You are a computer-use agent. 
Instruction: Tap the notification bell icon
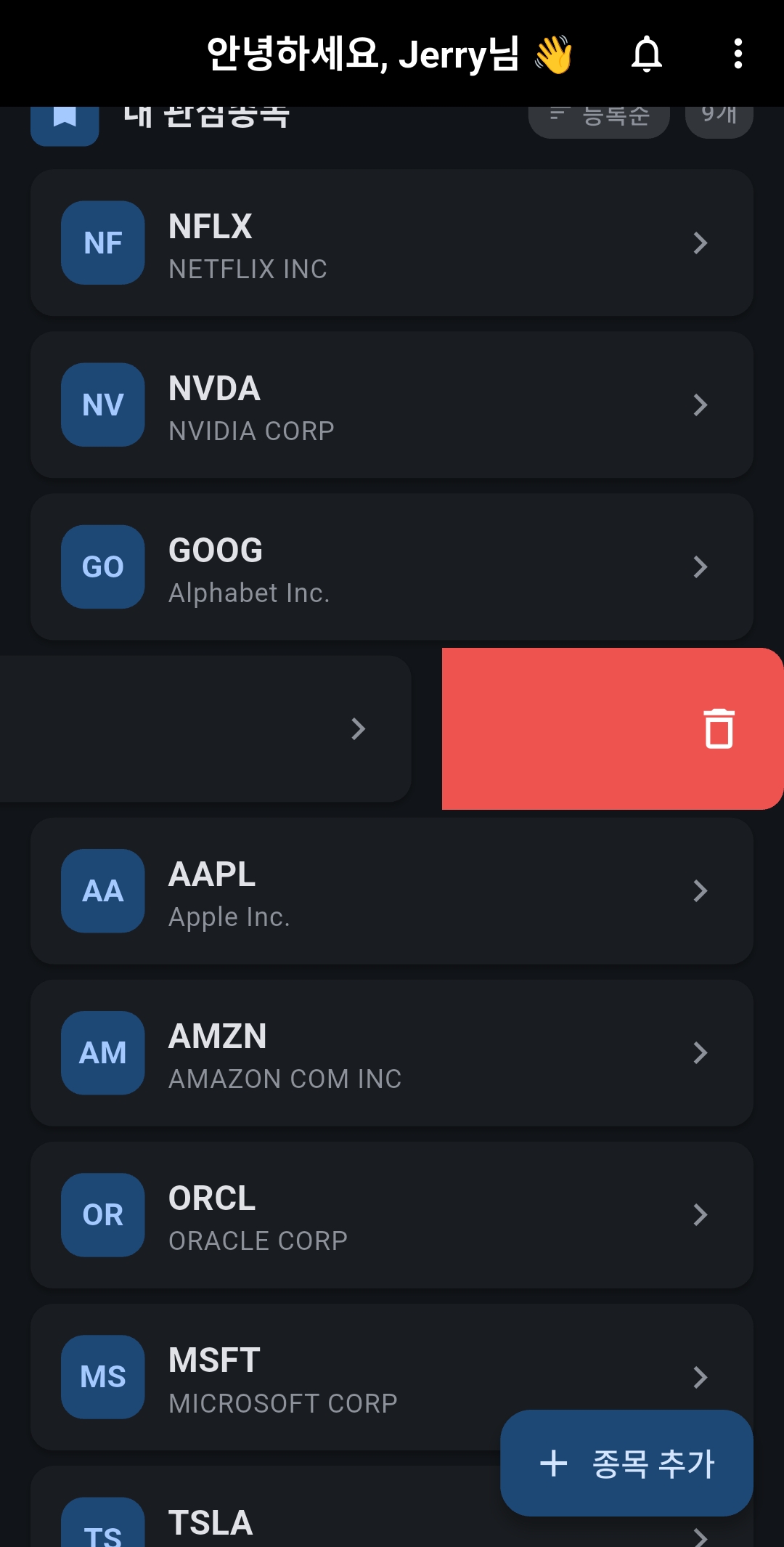click(646, 54)
